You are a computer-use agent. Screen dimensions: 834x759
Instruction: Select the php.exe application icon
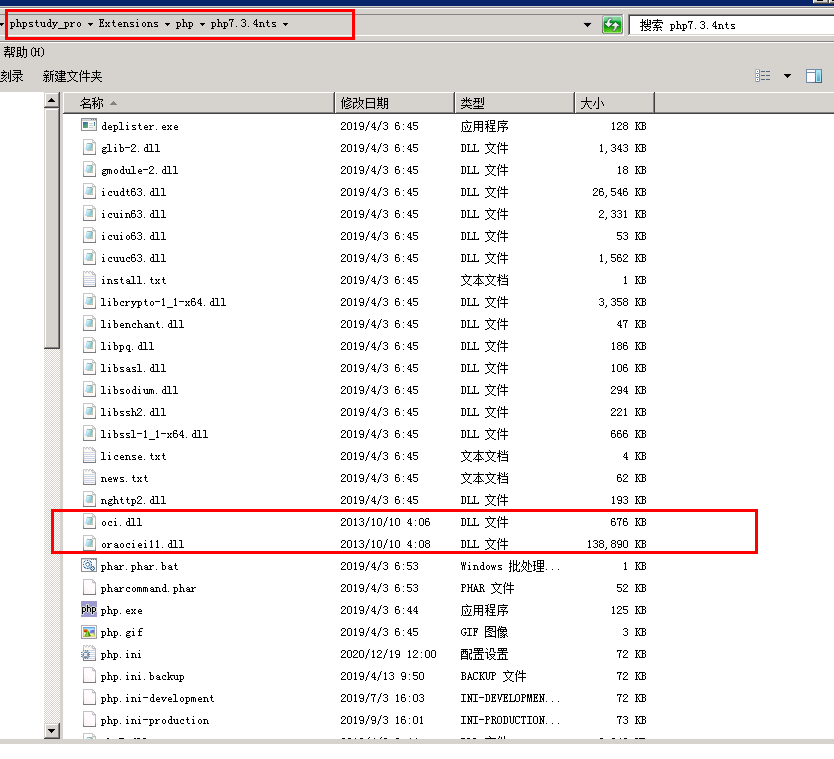pyautogui.click(x=88, y=610)
